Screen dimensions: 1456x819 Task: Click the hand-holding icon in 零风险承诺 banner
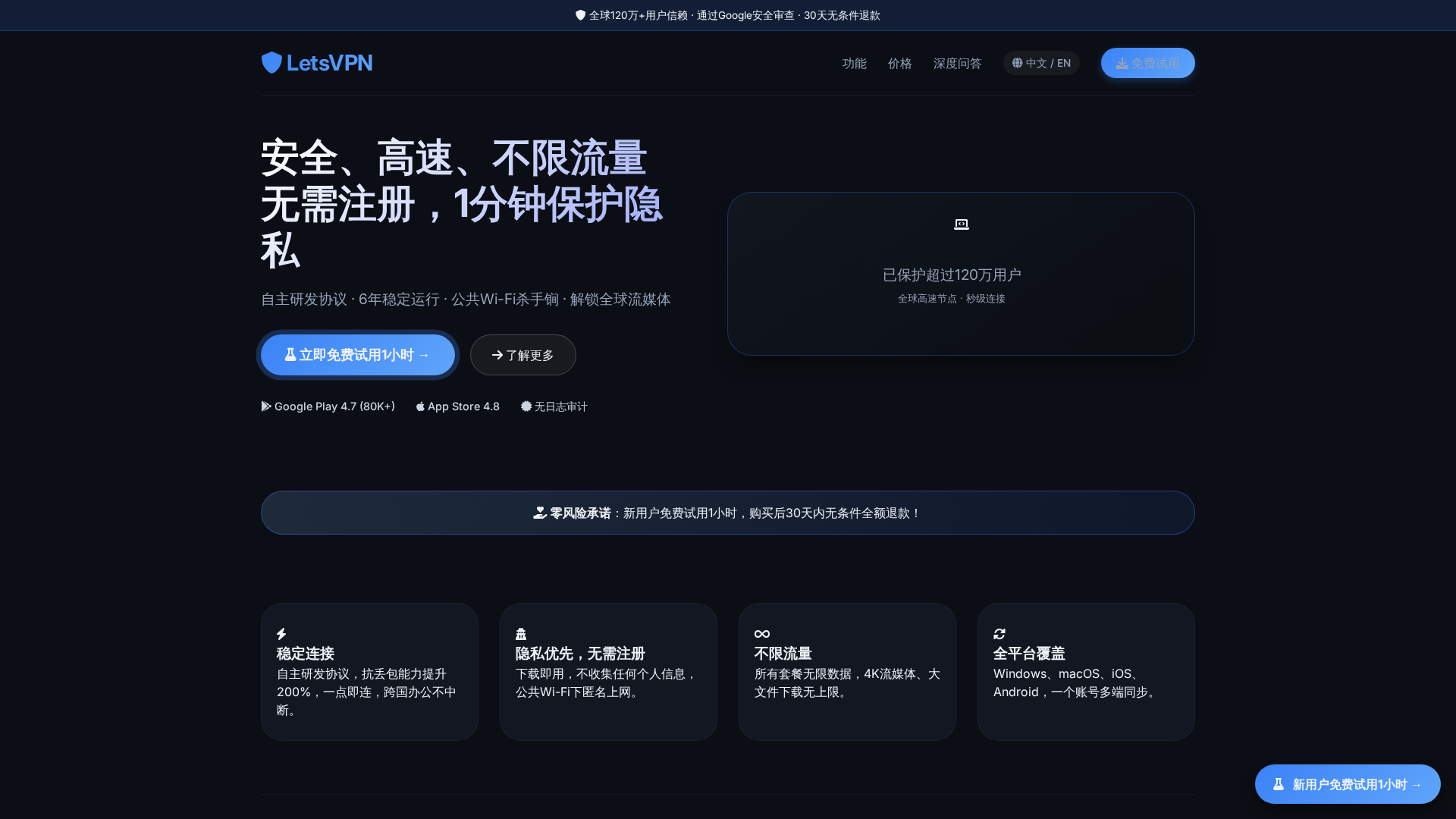point(540,513)
